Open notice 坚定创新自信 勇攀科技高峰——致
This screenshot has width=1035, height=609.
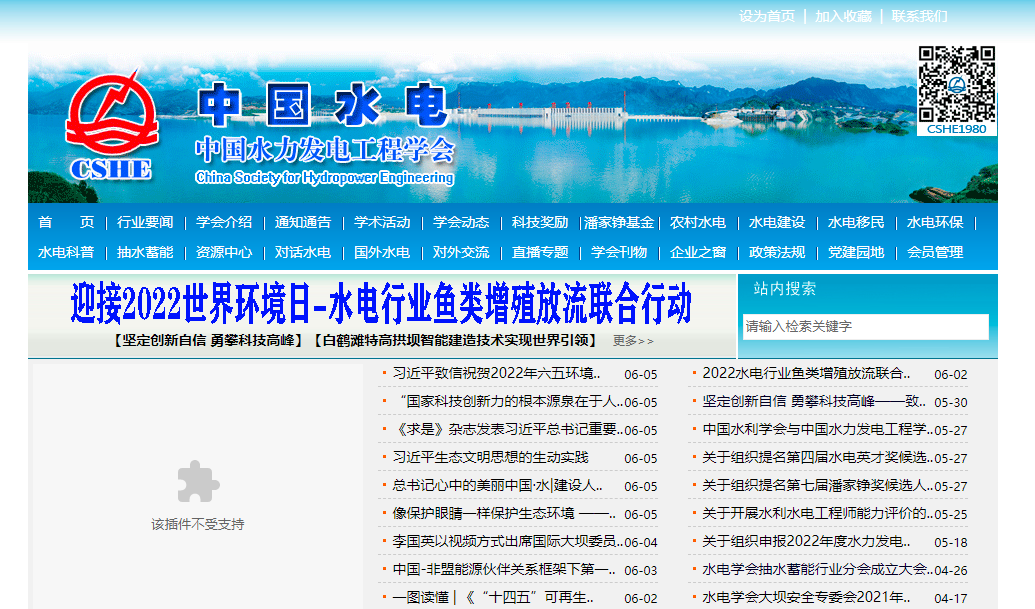(814, 401)
